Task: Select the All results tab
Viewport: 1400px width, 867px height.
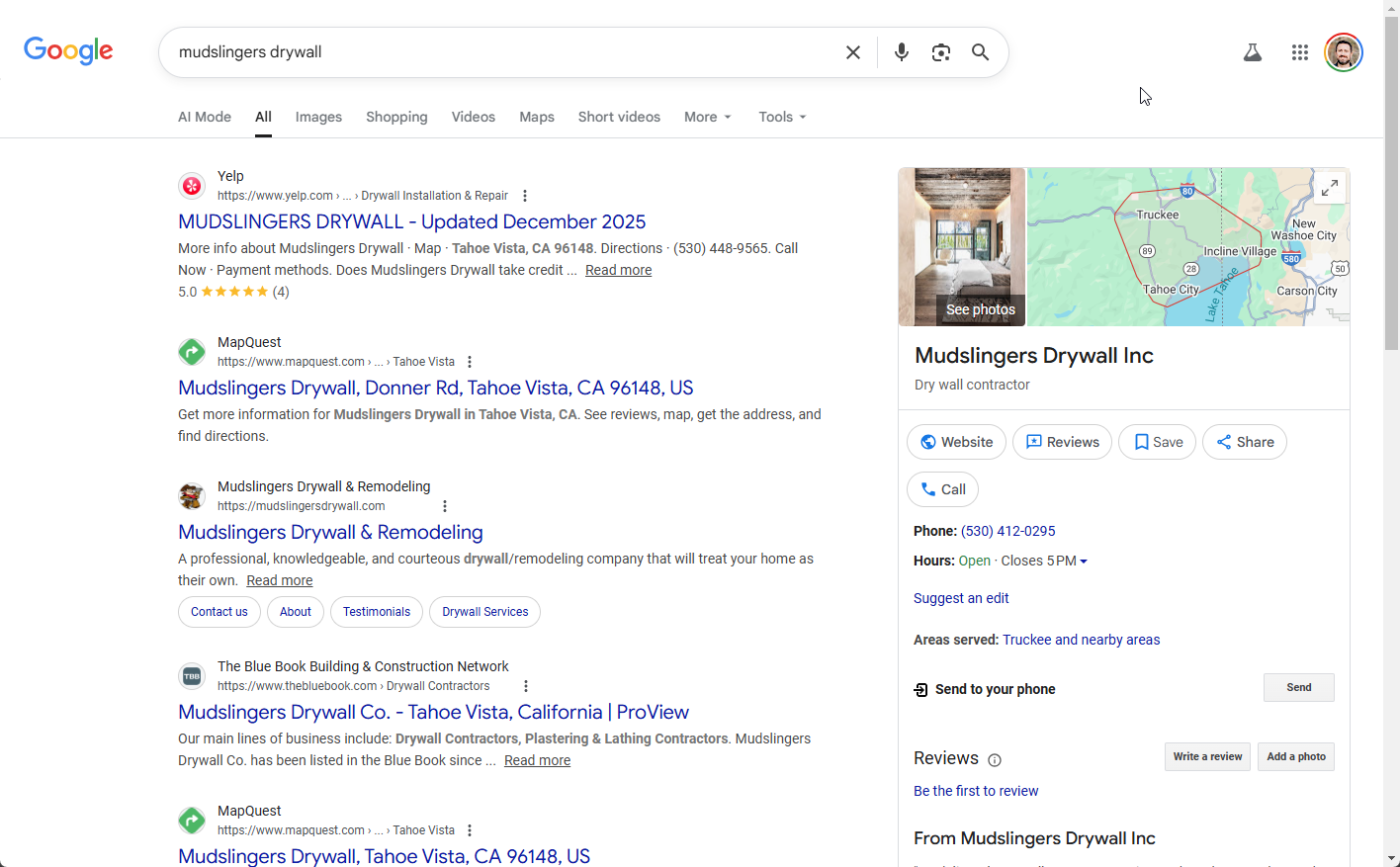Action: tap(263, 117)
